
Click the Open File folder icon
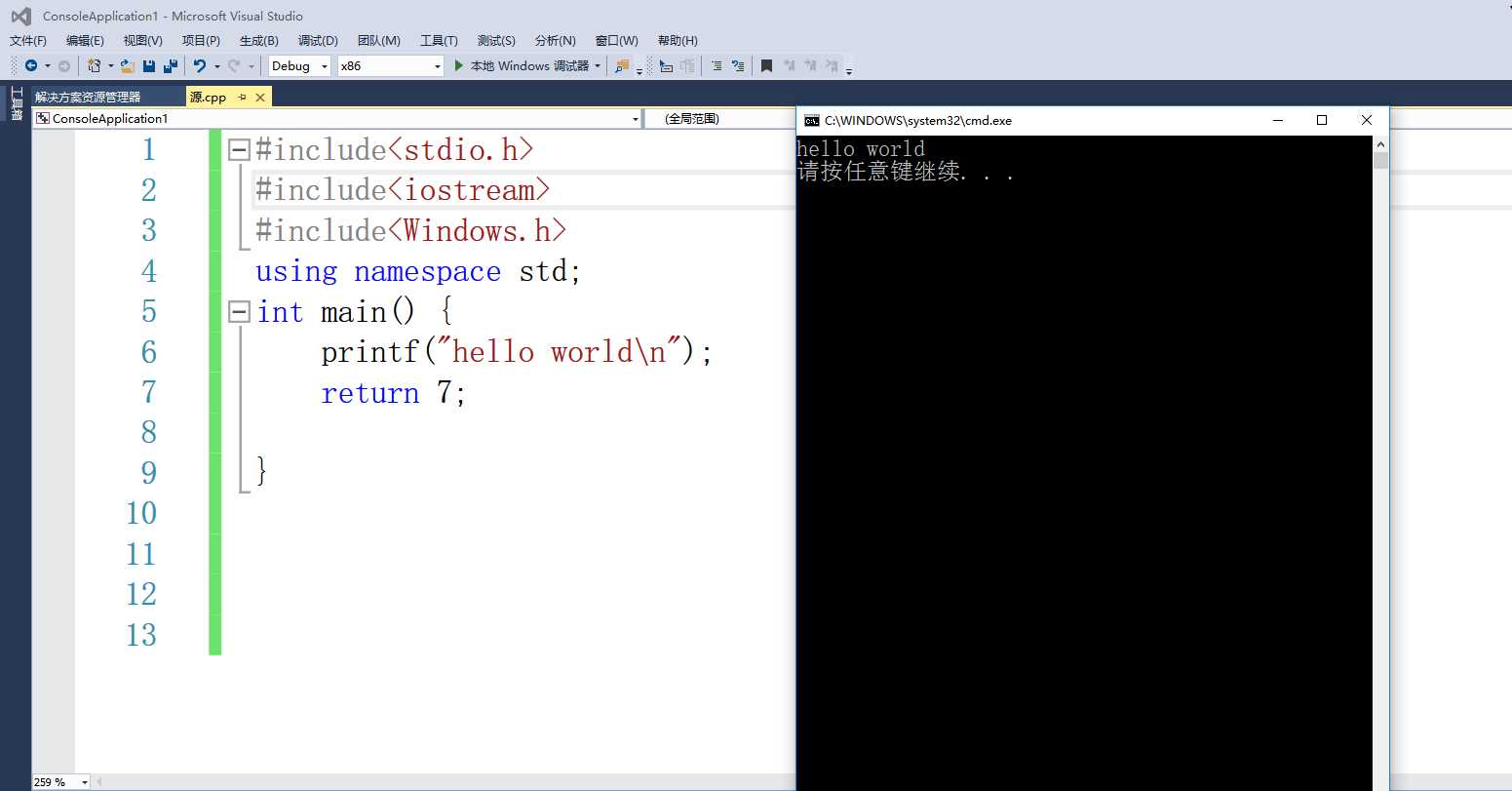click(128, 65)
